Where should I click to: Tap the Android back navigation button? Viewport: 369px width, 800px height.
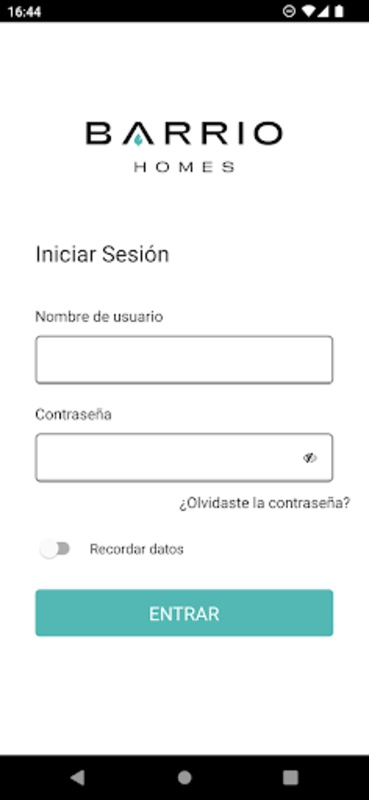pyautogui.click(x=77, y=777)
